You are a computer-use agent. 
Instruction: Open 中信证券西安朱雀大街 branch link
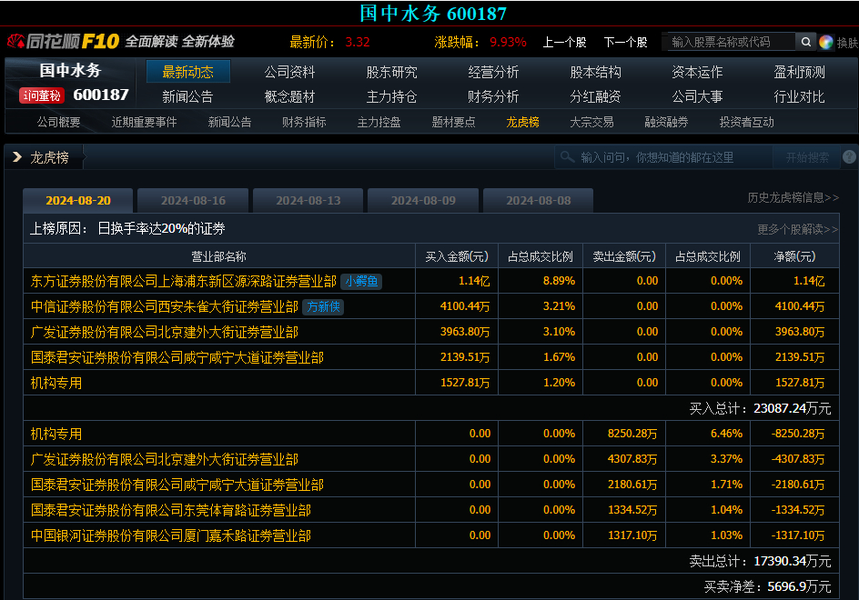[164, 307]
